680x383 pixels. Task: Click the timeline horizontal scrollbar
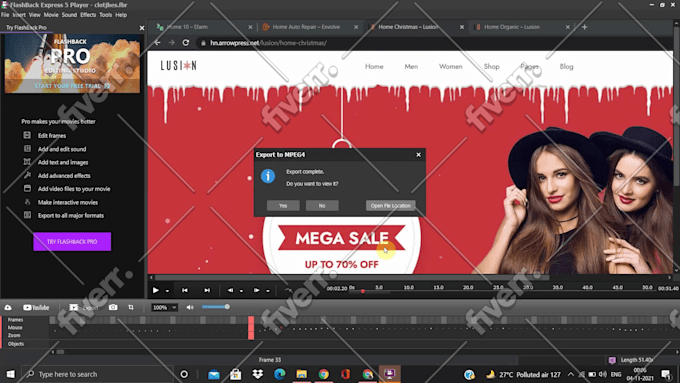60,352
